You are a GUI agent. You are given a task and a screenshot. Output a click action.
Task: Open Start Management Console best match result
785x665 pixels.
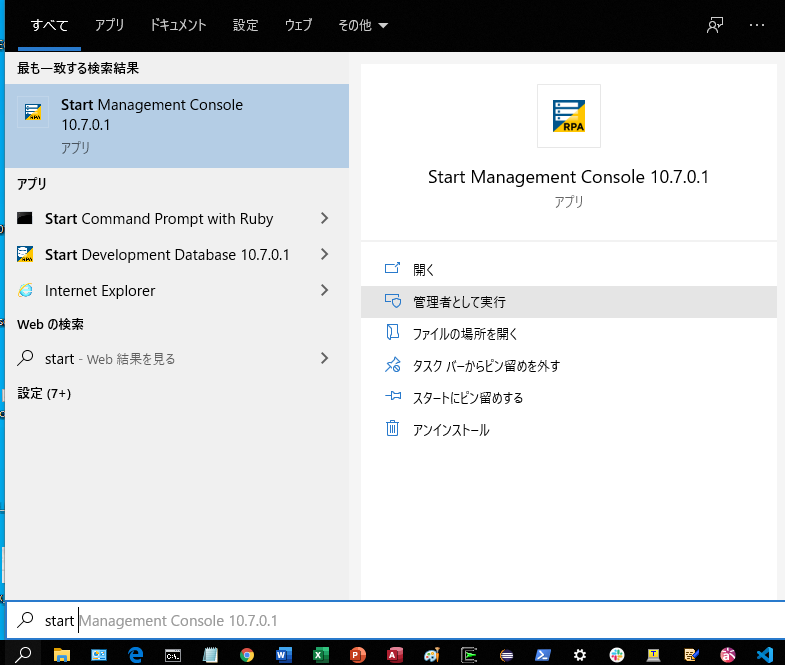click(x=177, y=126)
